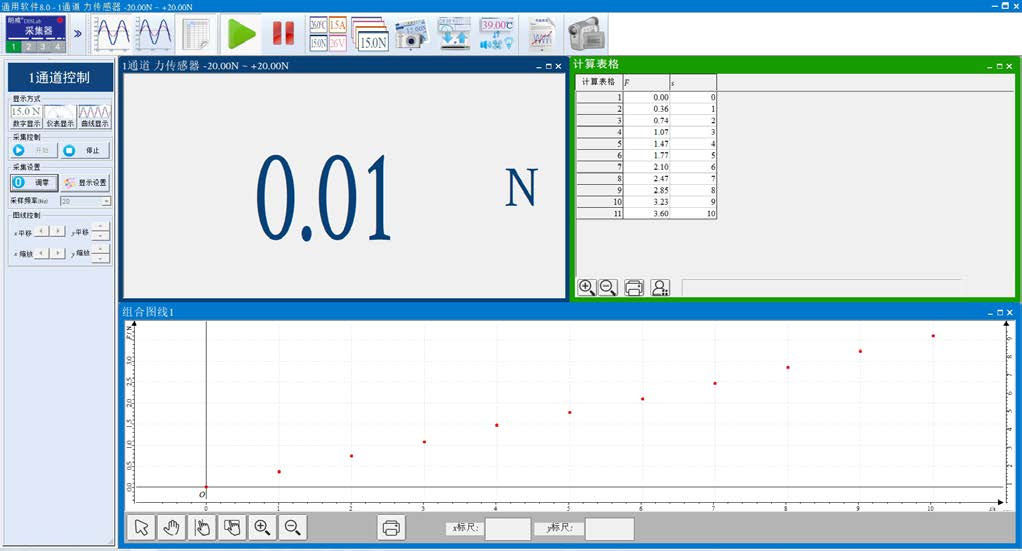Select channel 1 tab on 采集器
This screenshot has width=1022, height=551.
pos(14,46)
